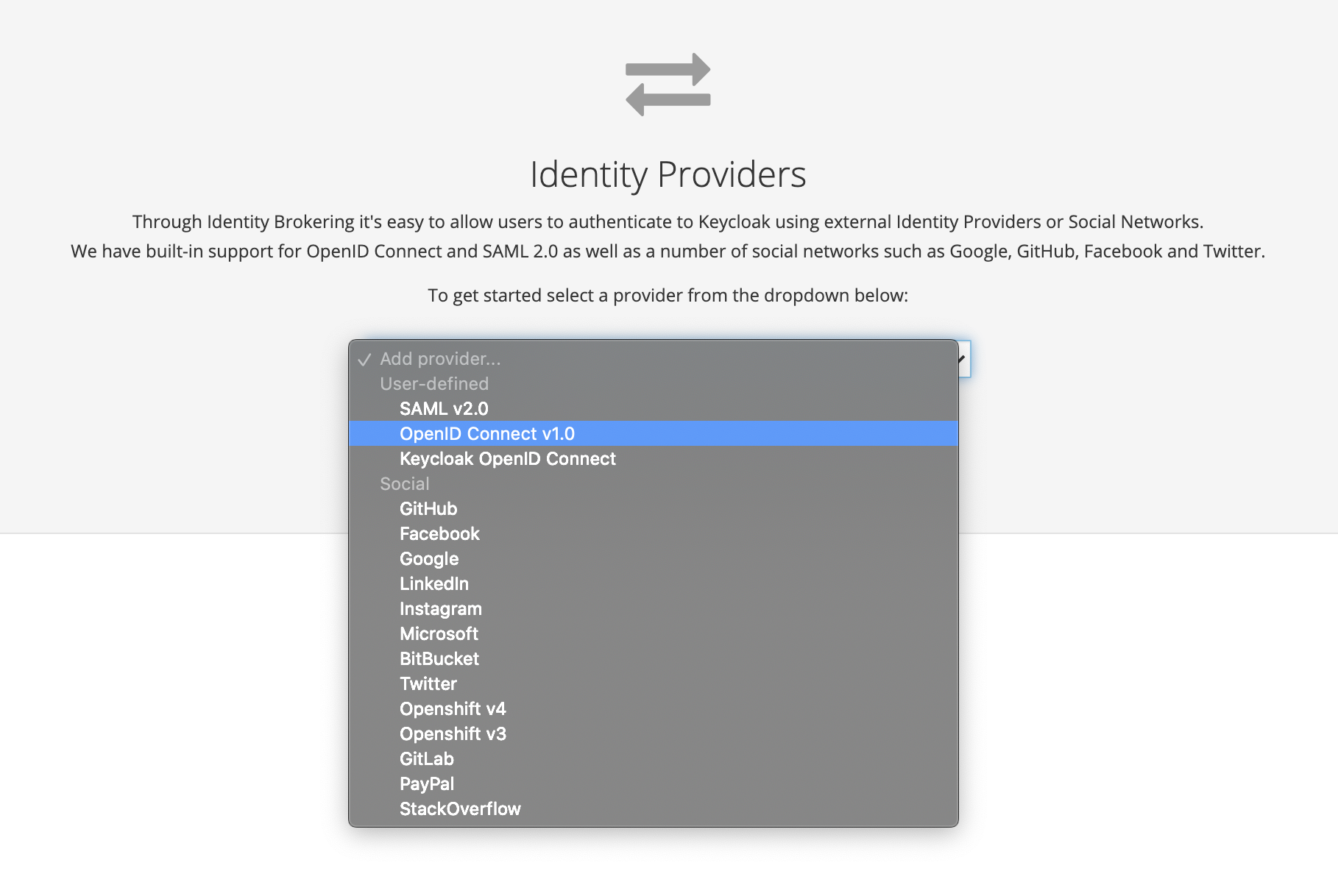Click the provider dropdown arrow
Image resolution: width=1338 pixels, height=896 pixels.
point(963,359)
